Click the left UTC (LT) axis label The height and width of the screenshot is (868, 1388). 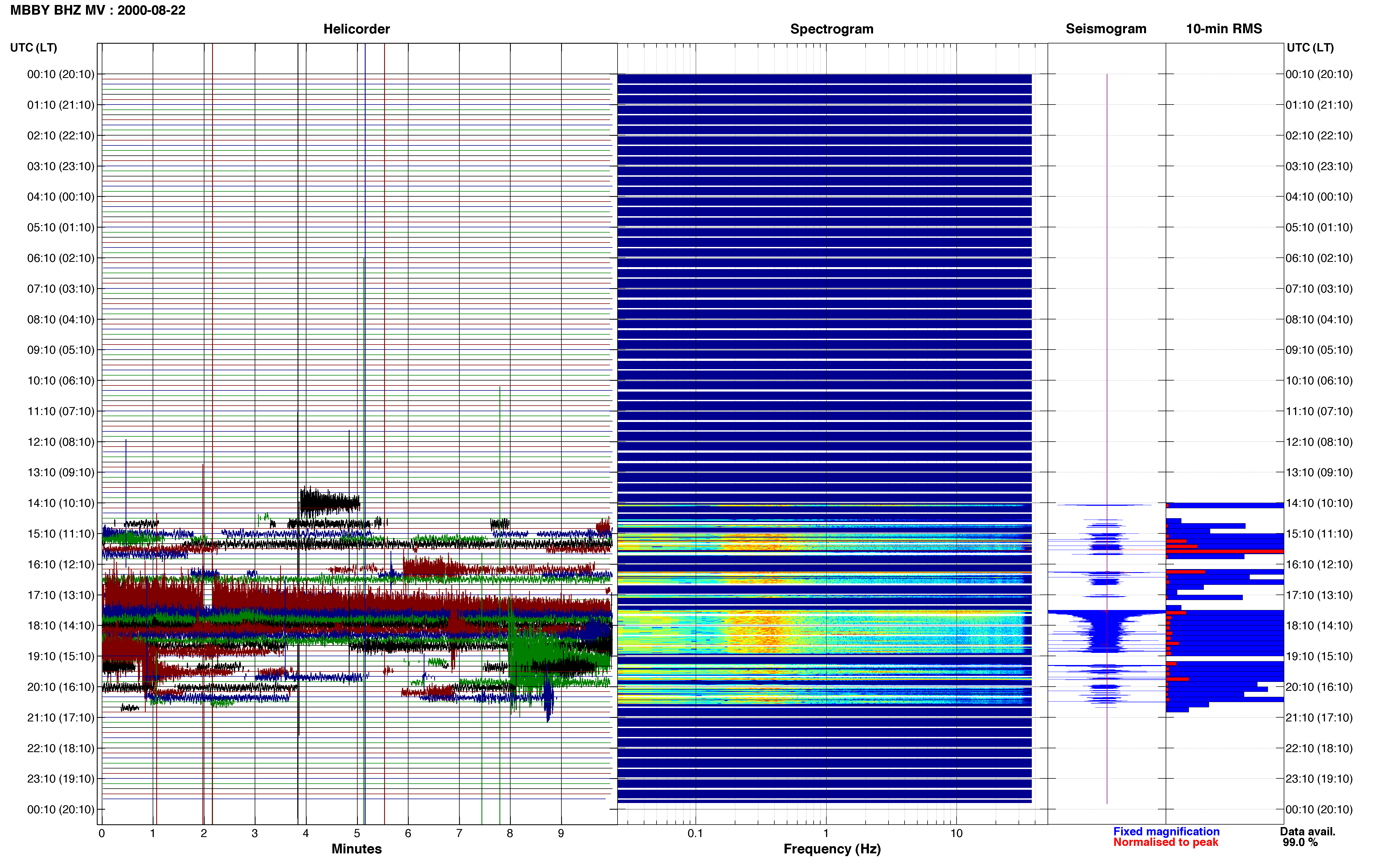[x=33, y=48]
